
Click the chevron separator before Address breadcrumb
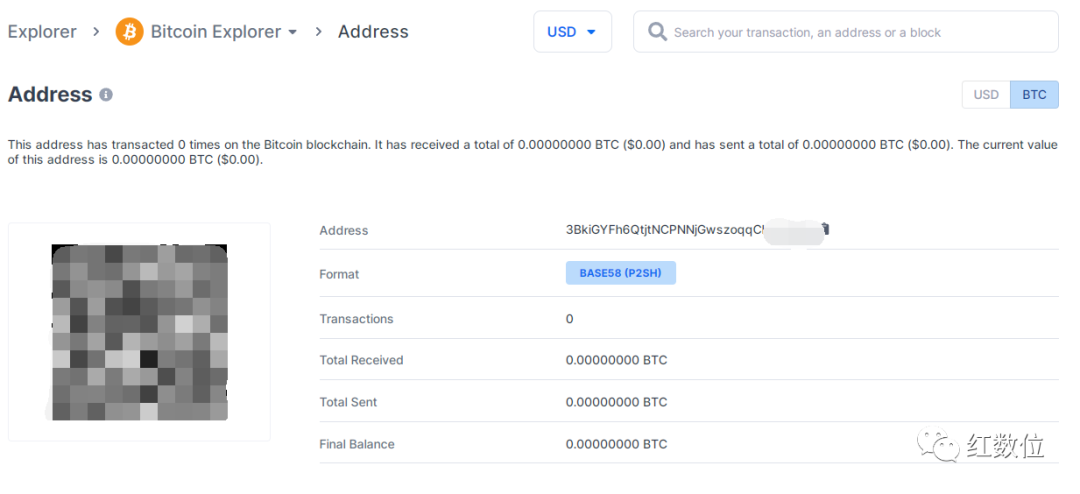(318, 32)
